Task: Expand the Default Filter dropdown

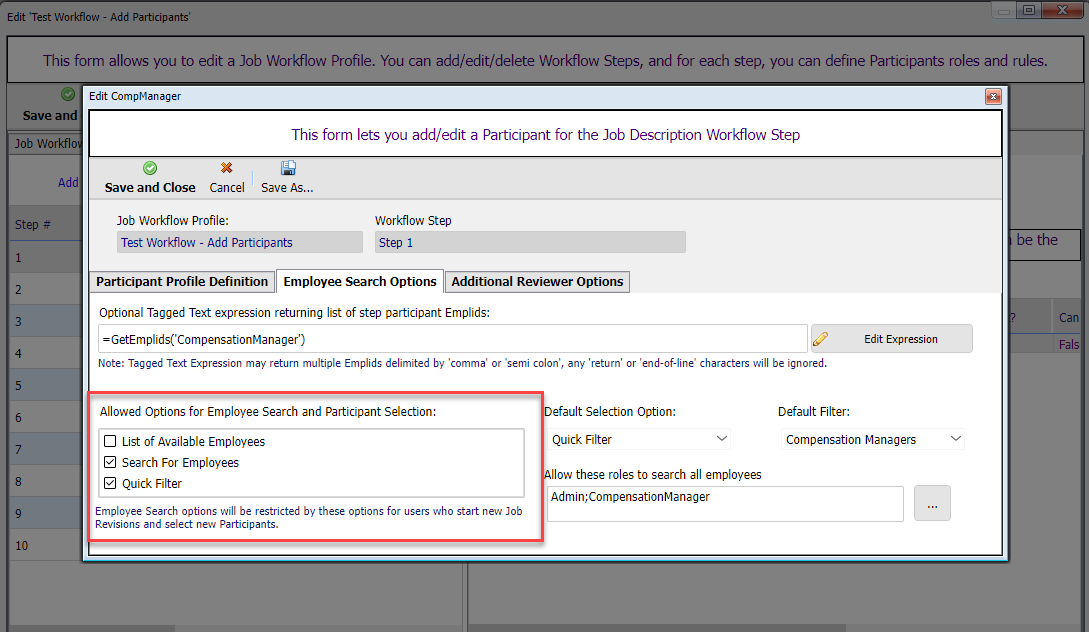Action: (872, 439)
